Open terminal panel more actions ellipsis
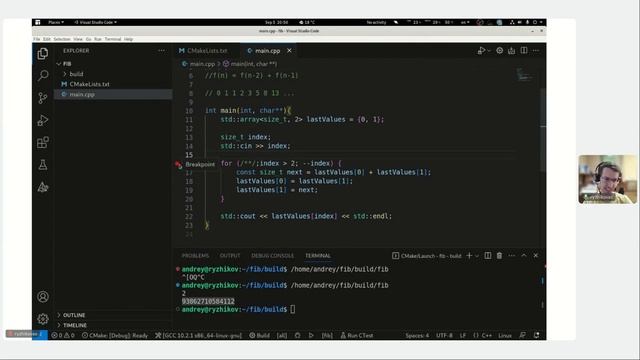 (x=512, y=256)
